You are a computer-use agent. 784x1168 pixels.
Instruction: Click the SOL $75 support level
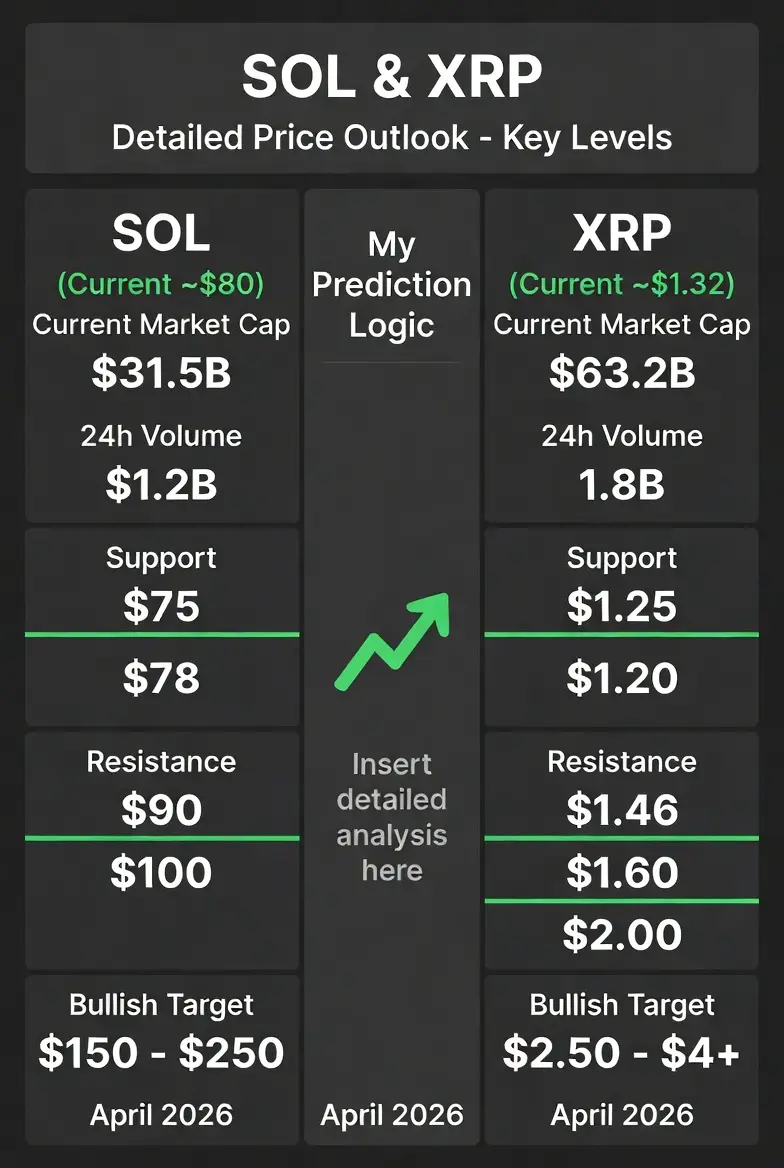(x=161, y=606)
